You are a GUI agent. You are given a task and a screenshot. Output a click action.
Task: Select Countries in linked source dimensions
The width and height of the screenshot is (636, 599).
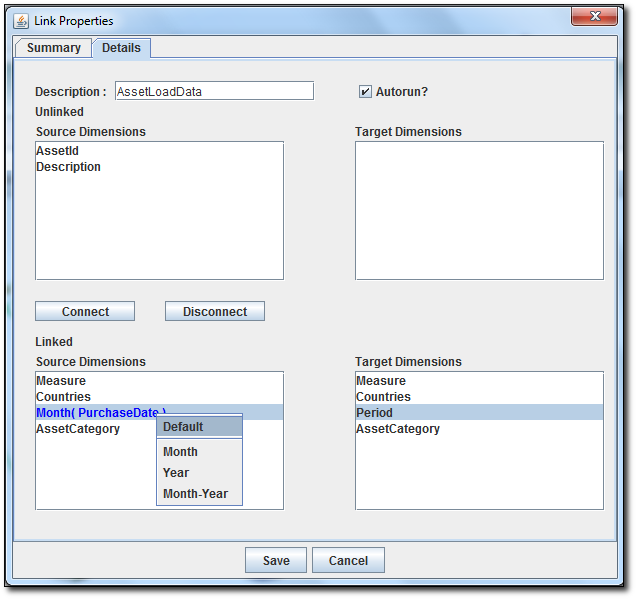pos(64,397)
